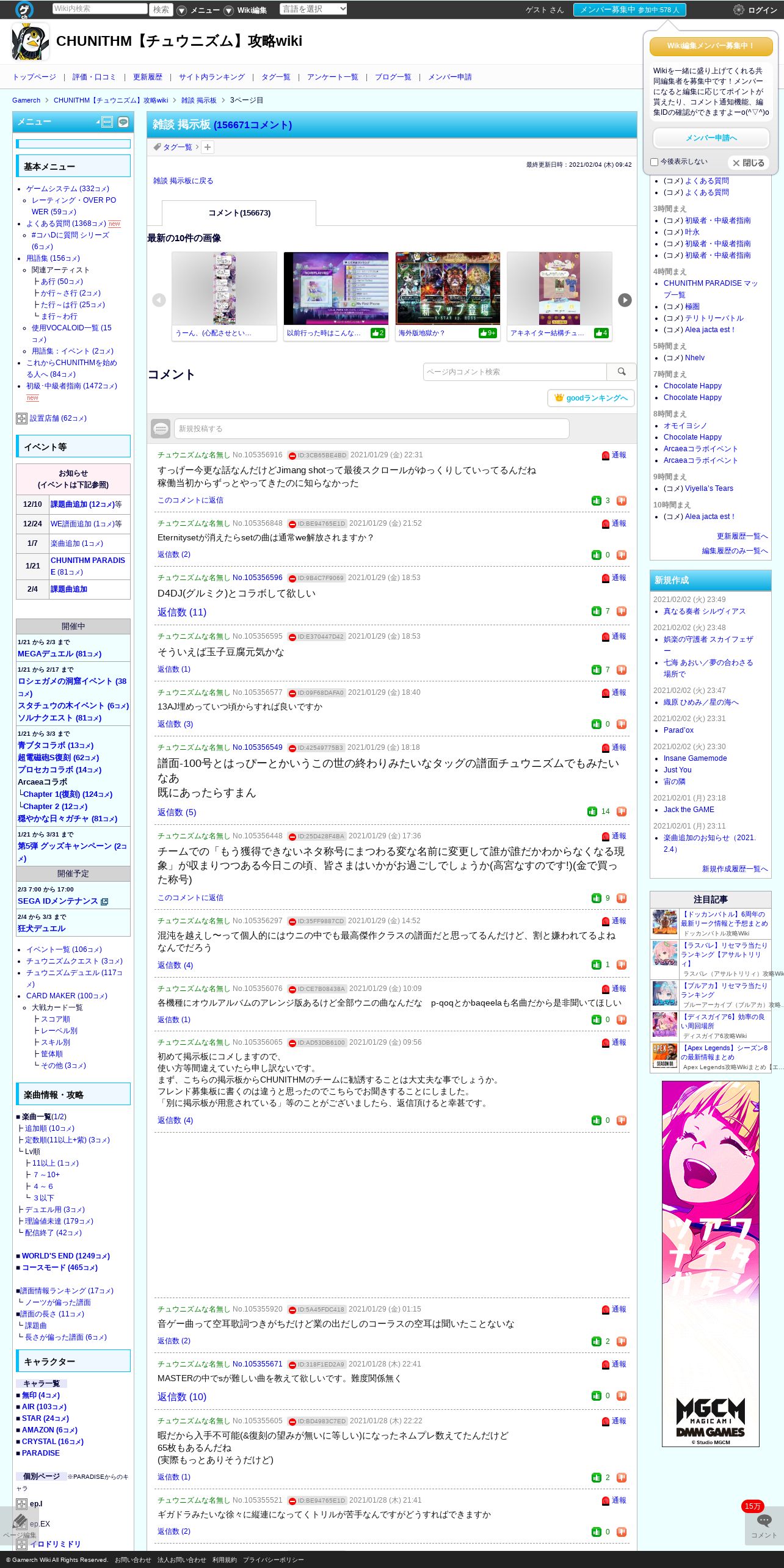
Task: Reply via このコメントに返信 on Jimang comment
Action: point(191,500)
